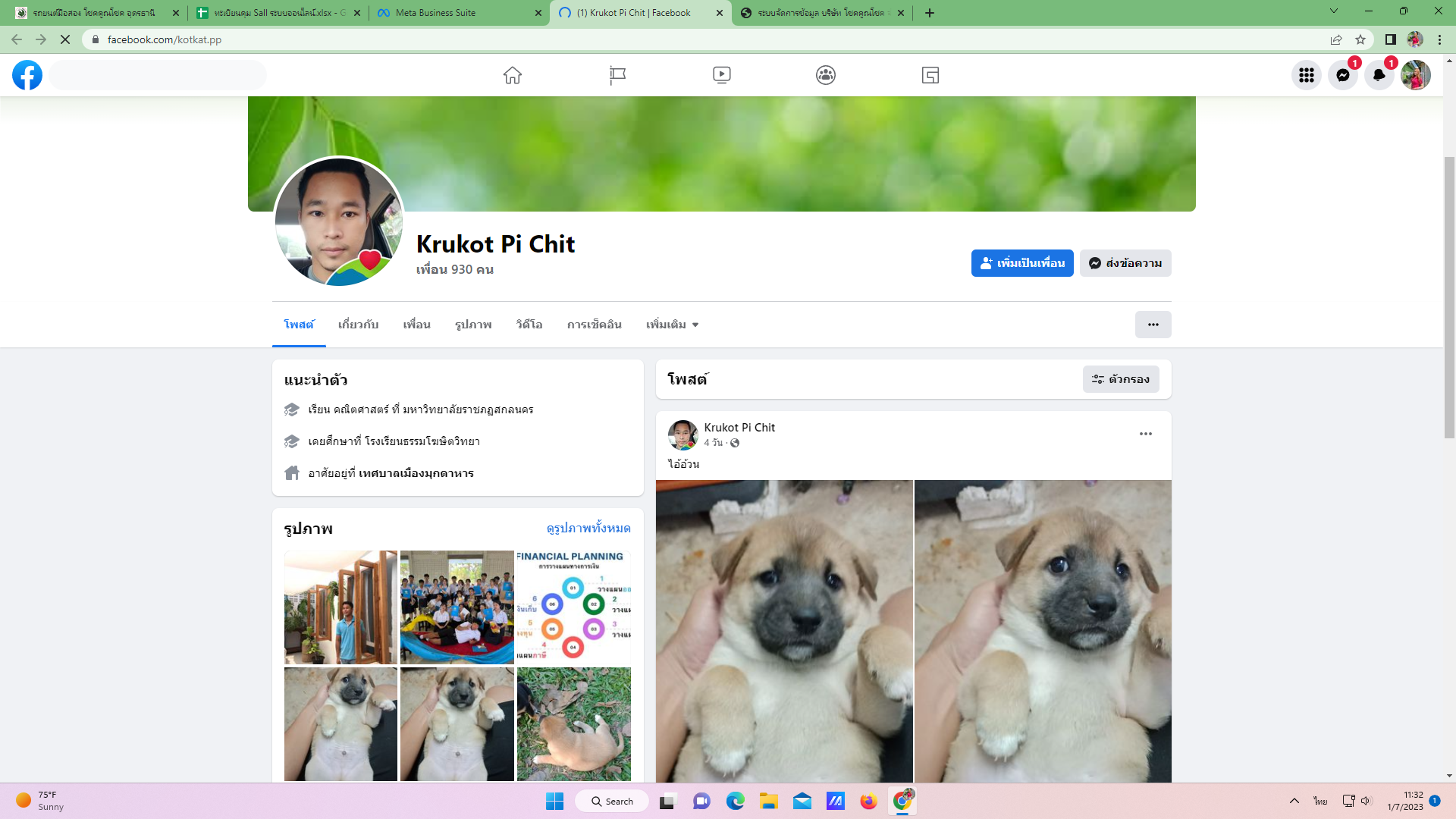1456x819 pixels.
Task: Click the Facebook logo
Action: [x=27, y=75]
